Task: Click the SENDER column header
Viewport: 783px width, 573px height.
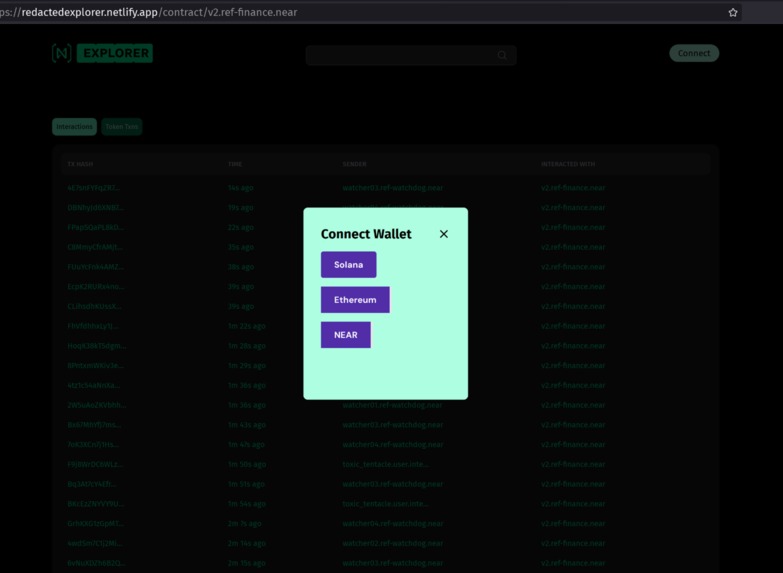Action: pos(354,164)
